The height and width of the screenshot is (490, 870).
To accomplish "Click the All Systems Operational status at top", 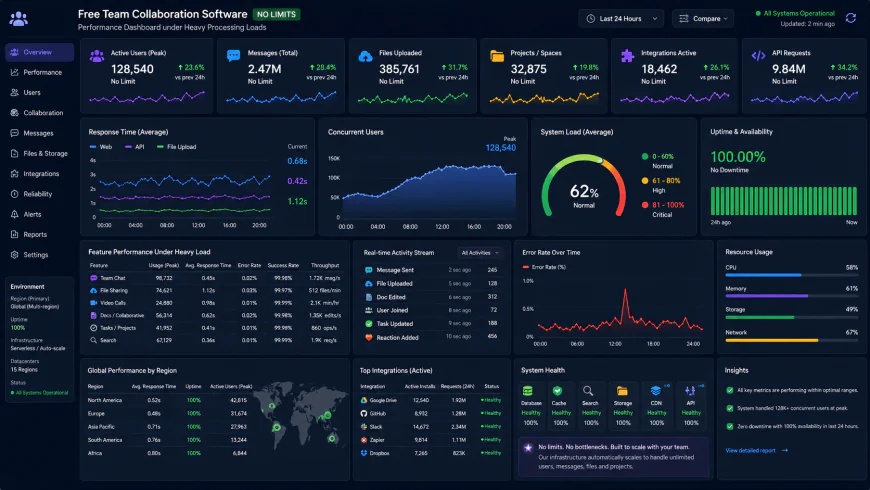I will [x=795, y=13].
